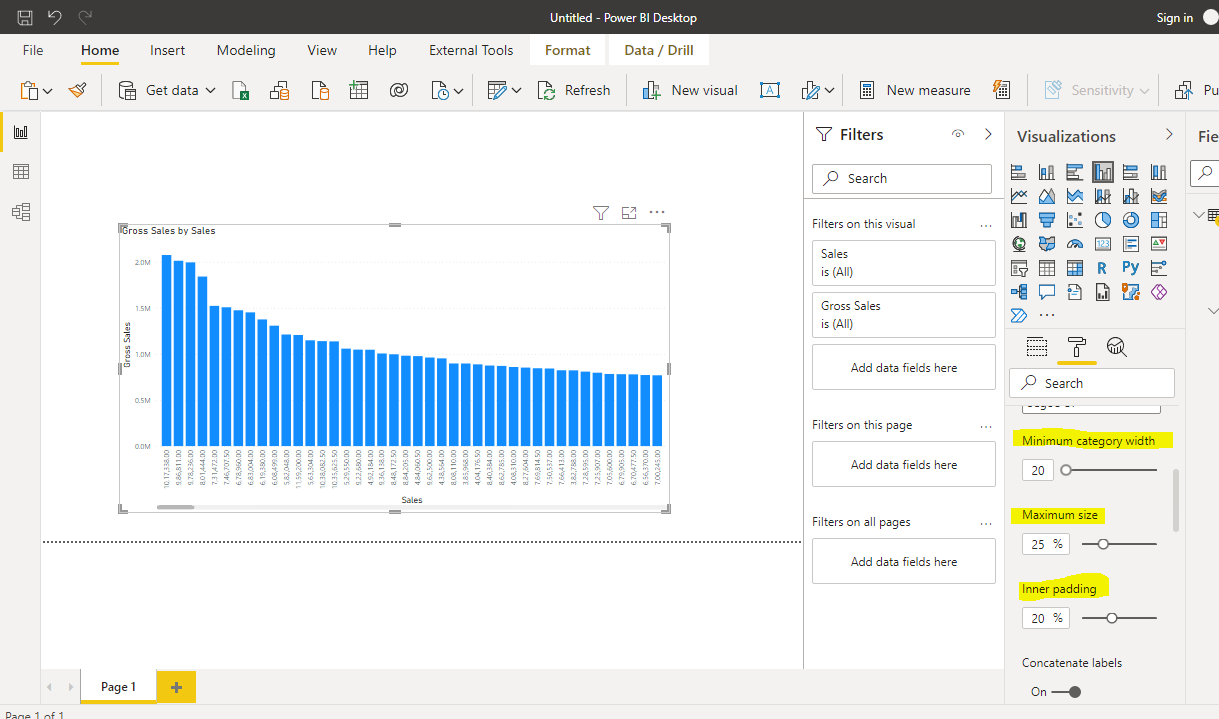Image resolution: width=1219 pixels, height=719 pixels.
Task: Click the visual's filter funnel icon
Action: tap(600, 212)
